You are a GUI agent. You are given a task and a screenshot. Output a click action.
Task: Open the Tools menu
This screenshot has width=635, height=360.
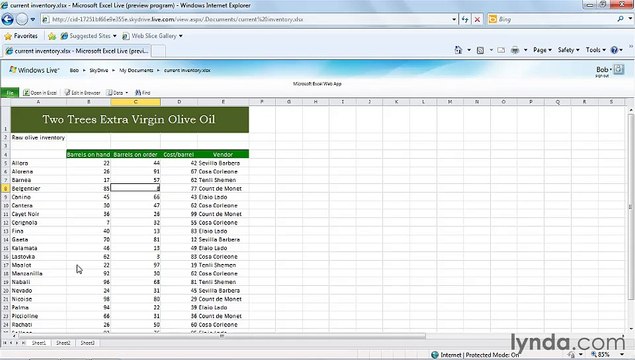tap(595, 50)
